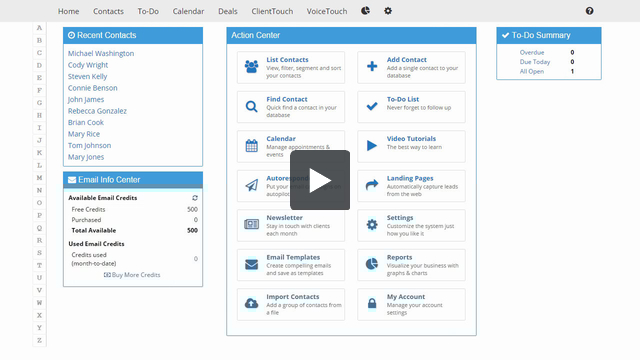Viewport: 640px width, 360px height.
Task: Filter contacts by letter J
Action: tap(39, 140)
